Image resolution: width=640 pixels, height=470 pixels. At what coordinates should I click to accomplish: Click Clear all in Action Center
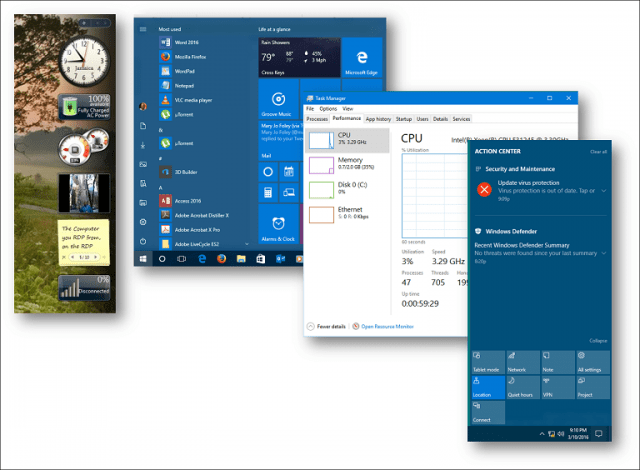coord(598,152)
